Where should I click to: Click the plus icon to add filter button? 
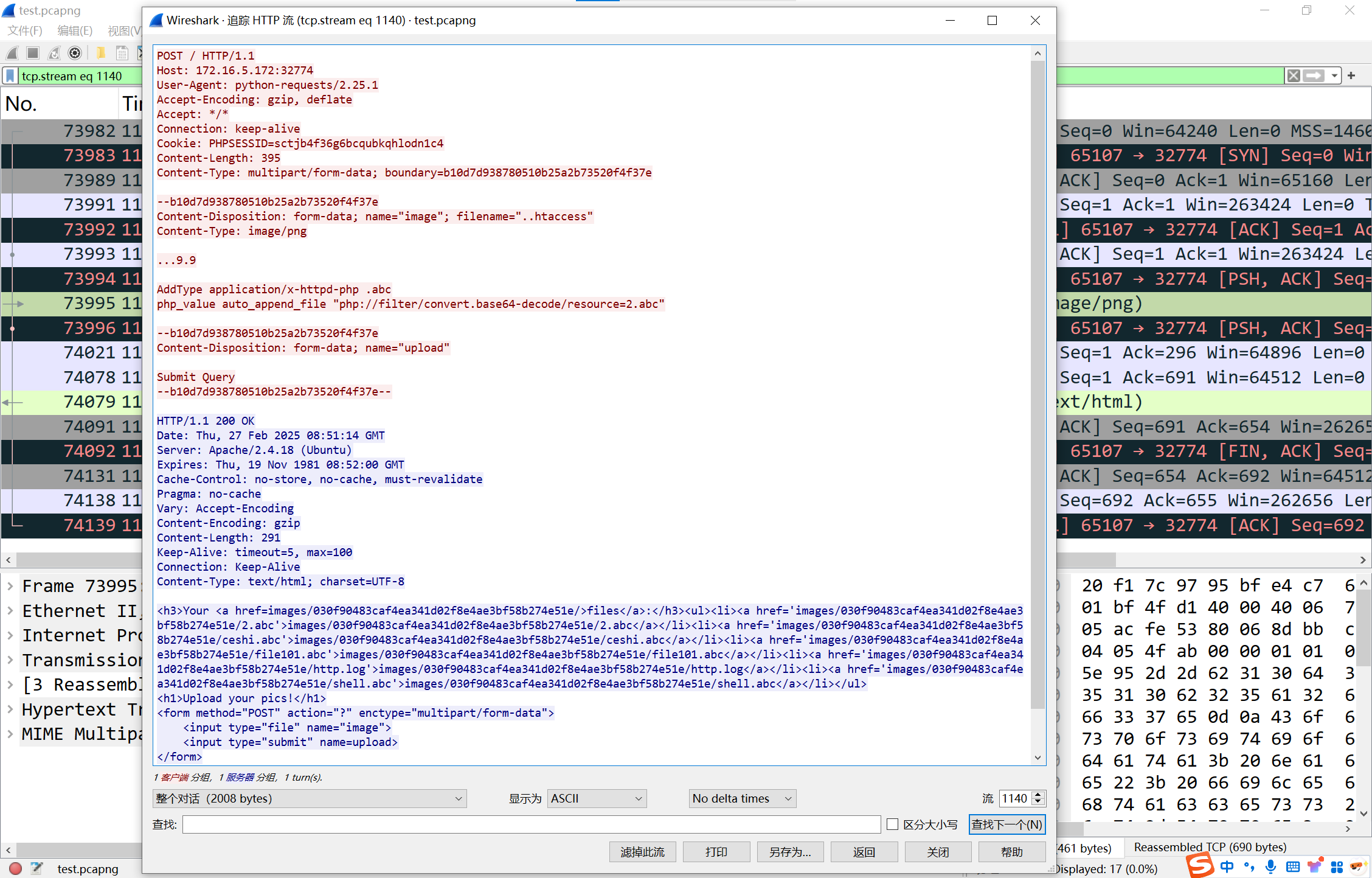tap(1351, 76)
